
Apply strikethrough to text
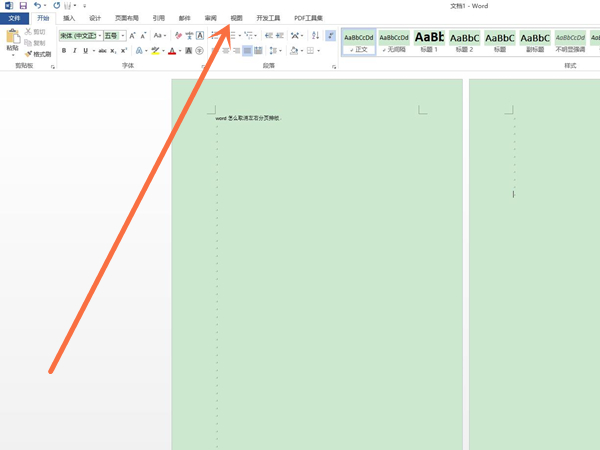103,50
